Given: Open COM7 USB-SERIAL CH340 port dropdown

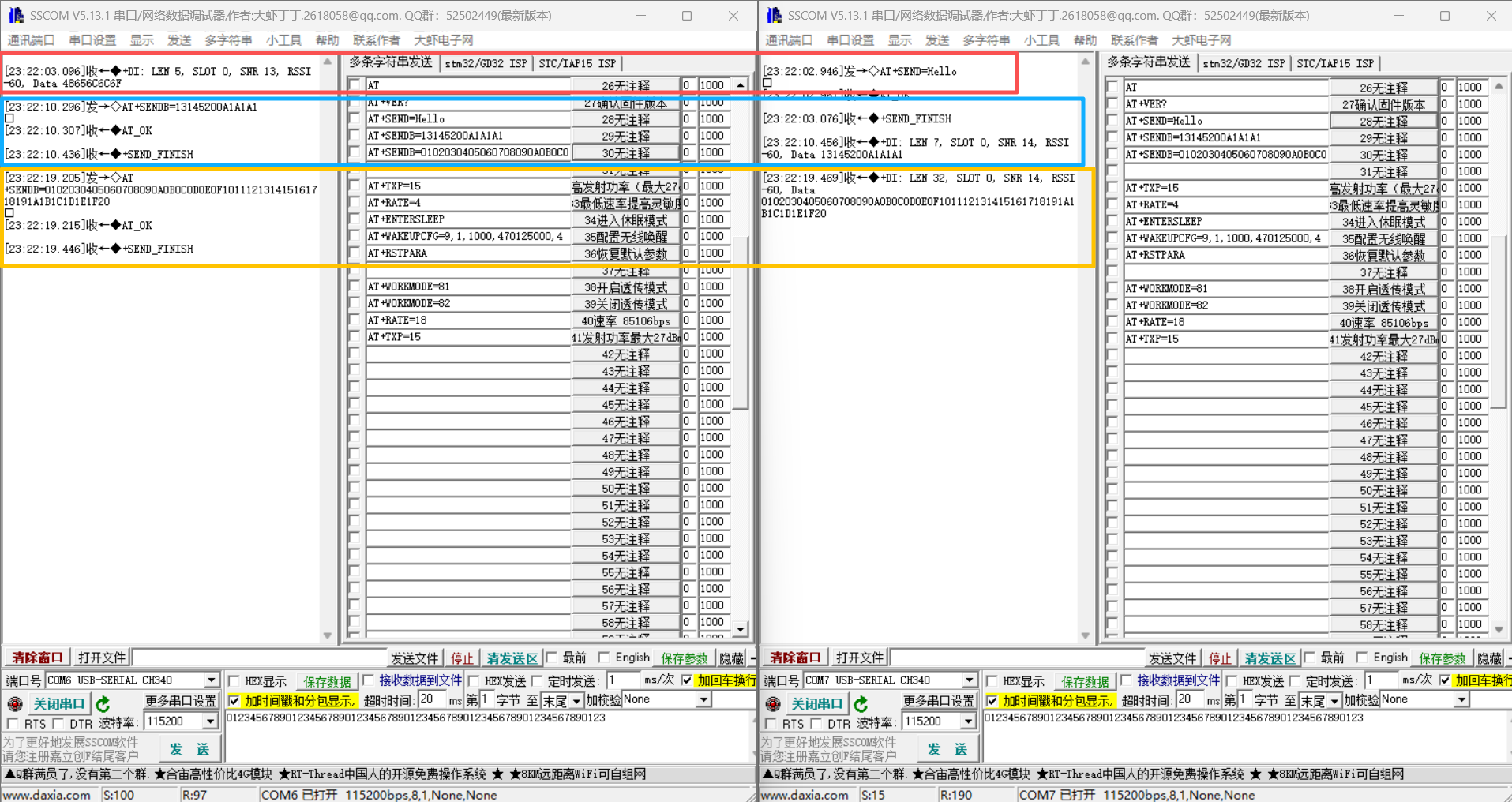Looking at the screenshot, I should click(x=969, y=680).
